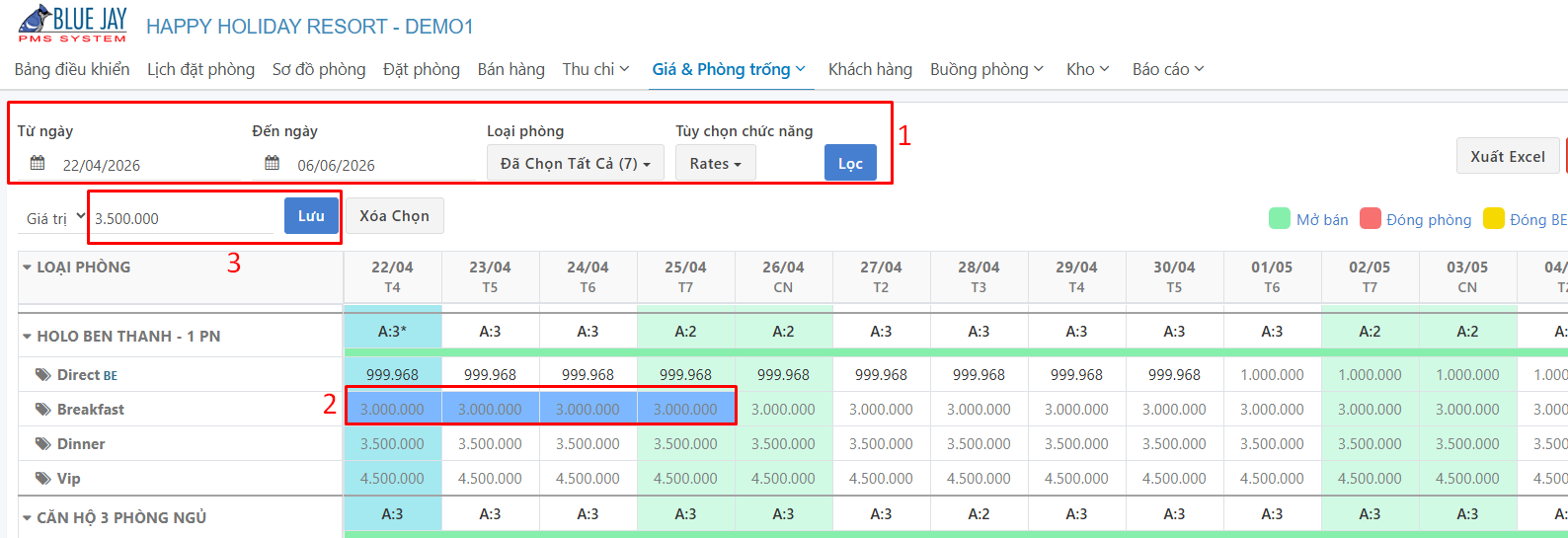Open the Báo cáo dropdown menu
This screenshot has width=1568, height=538.
(1168, 69)
